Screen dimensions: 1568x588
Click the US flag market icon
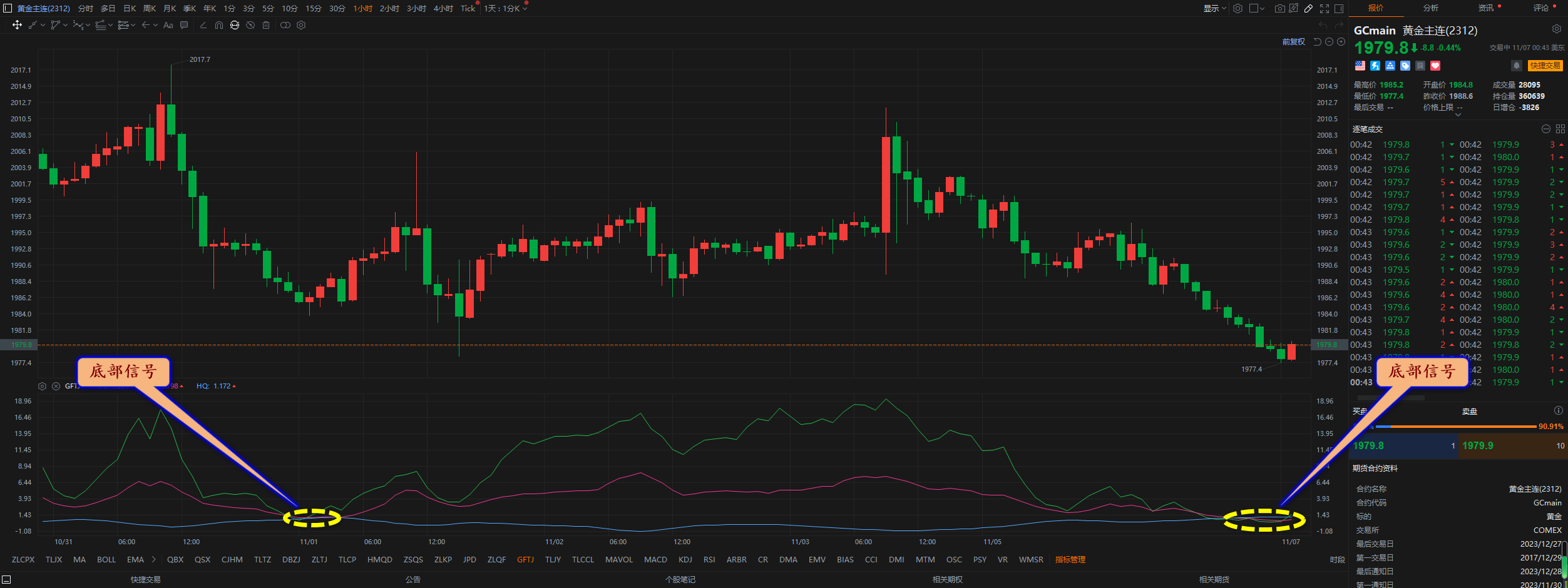point(1360,66)
